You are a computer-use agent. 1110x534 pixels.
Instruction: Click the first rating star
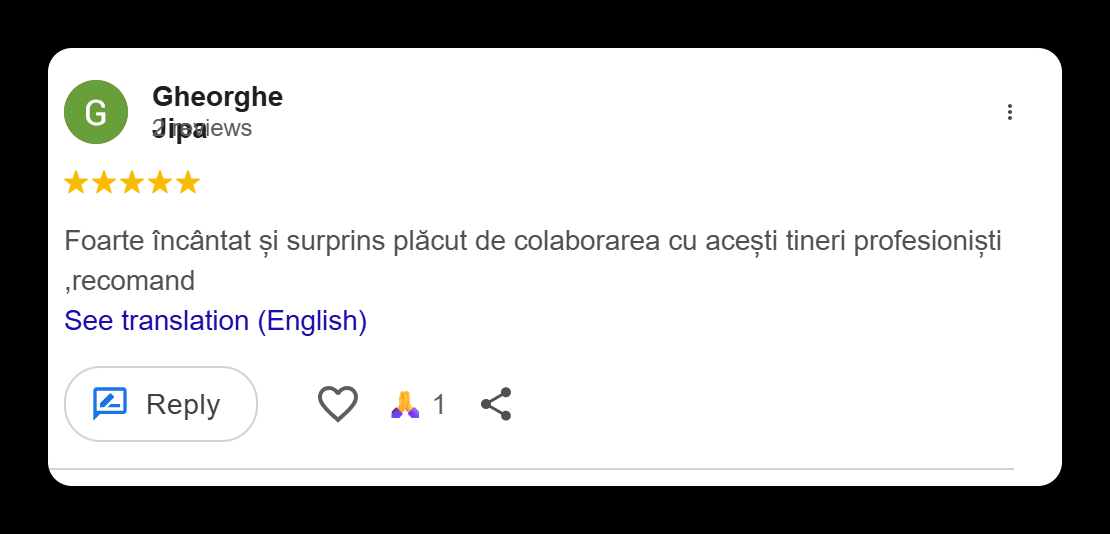(76, 183)
